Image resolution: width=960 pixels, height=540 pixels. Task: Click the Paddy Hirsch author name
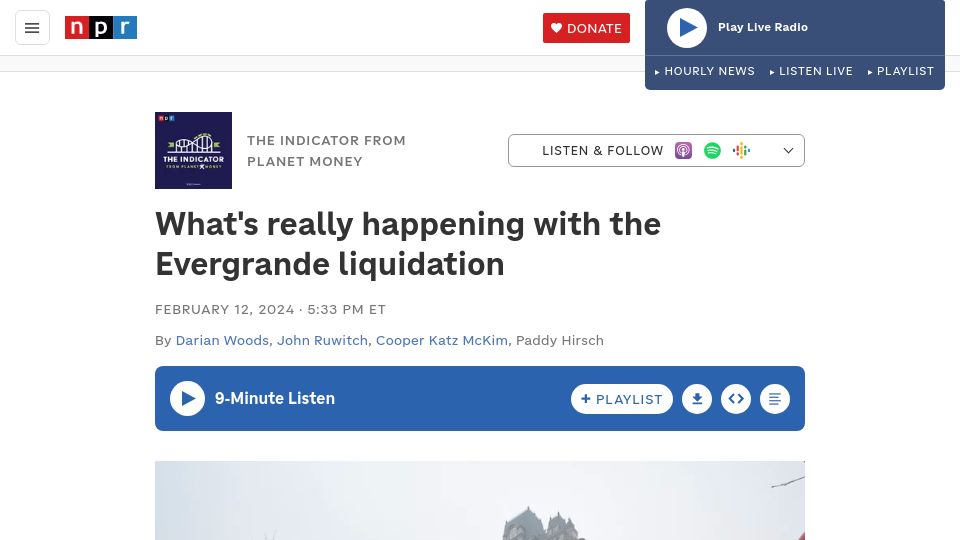pos(560,340)
